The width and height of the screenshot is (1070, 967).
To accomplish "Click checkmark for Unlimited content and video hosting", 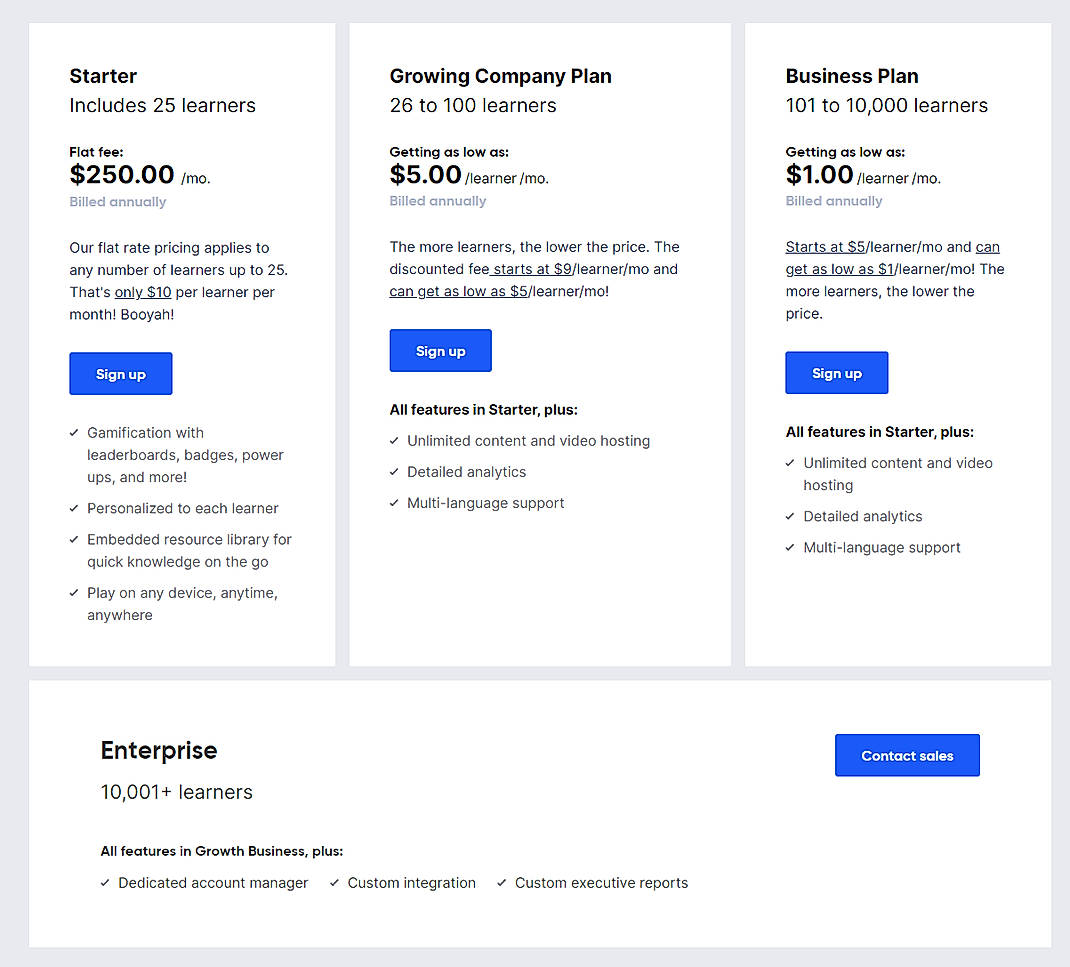I will [x=394, y=440].
